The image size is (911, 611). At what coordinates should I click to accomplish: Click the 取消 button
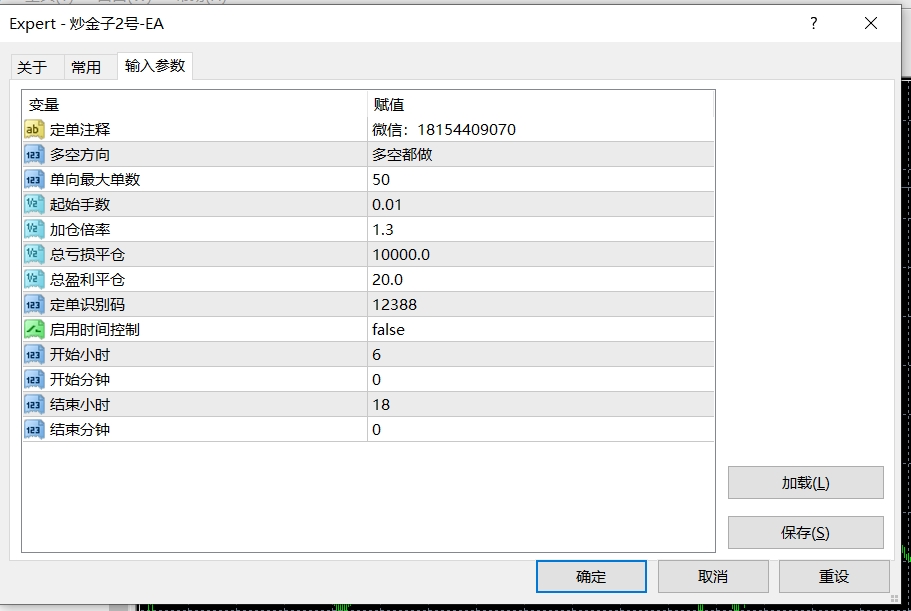(x=713, y=576)
